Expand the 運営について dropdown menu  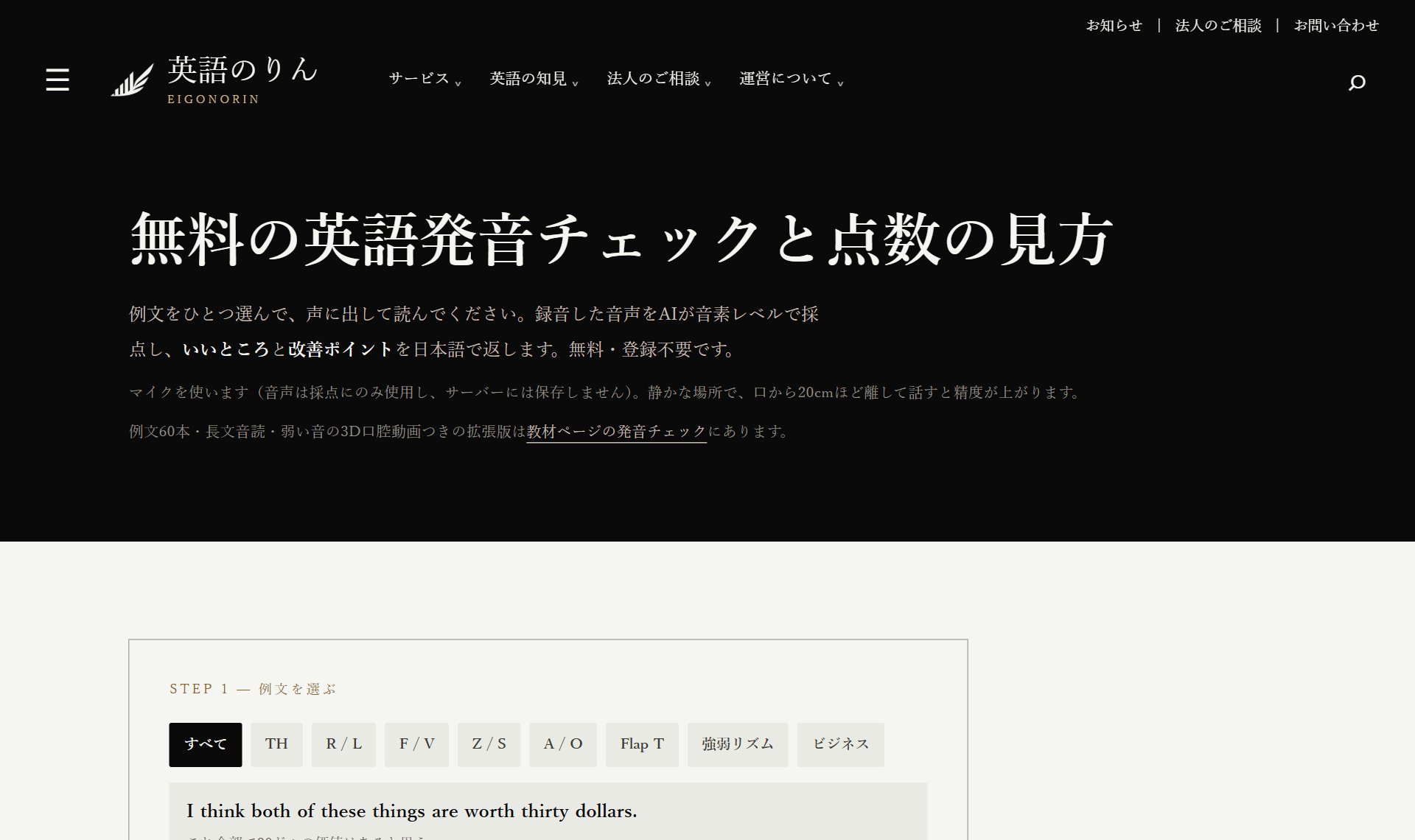(x=792, y=79)
